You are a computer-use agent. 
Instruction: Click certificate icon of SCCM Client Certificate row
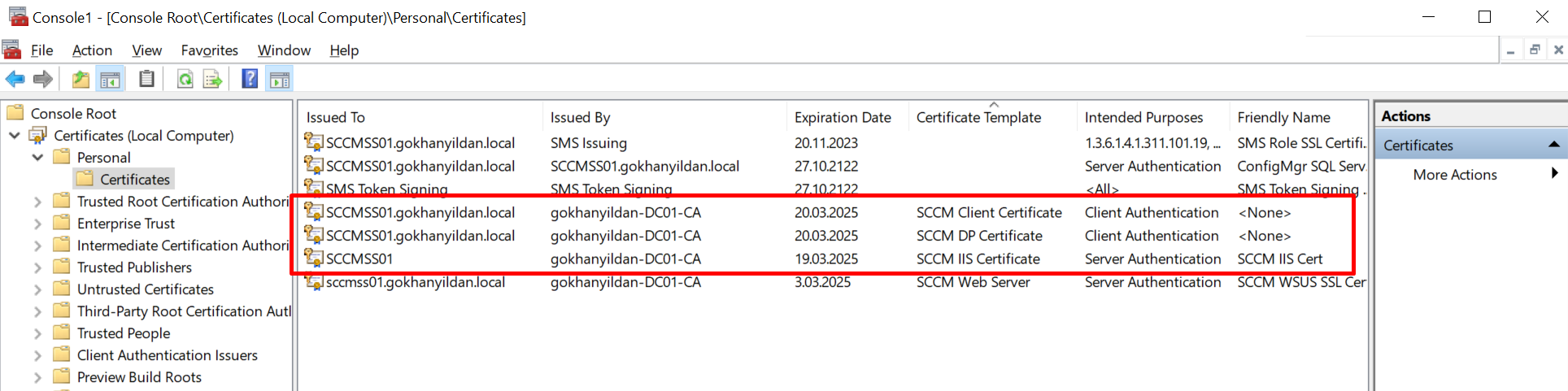(x=313, y=212)
